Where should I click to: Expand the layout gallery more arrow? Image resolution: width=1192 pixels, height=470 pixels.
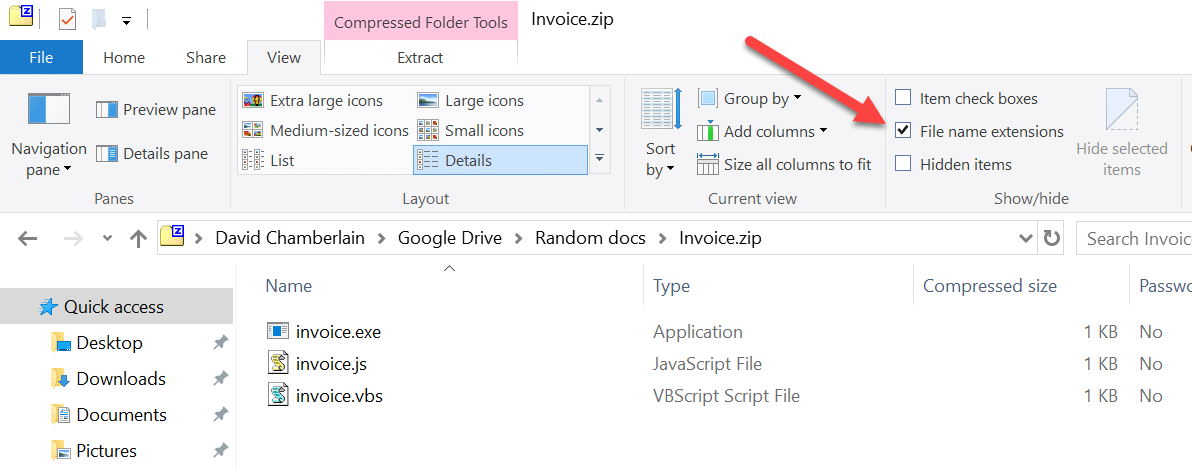tap(599, 158)
